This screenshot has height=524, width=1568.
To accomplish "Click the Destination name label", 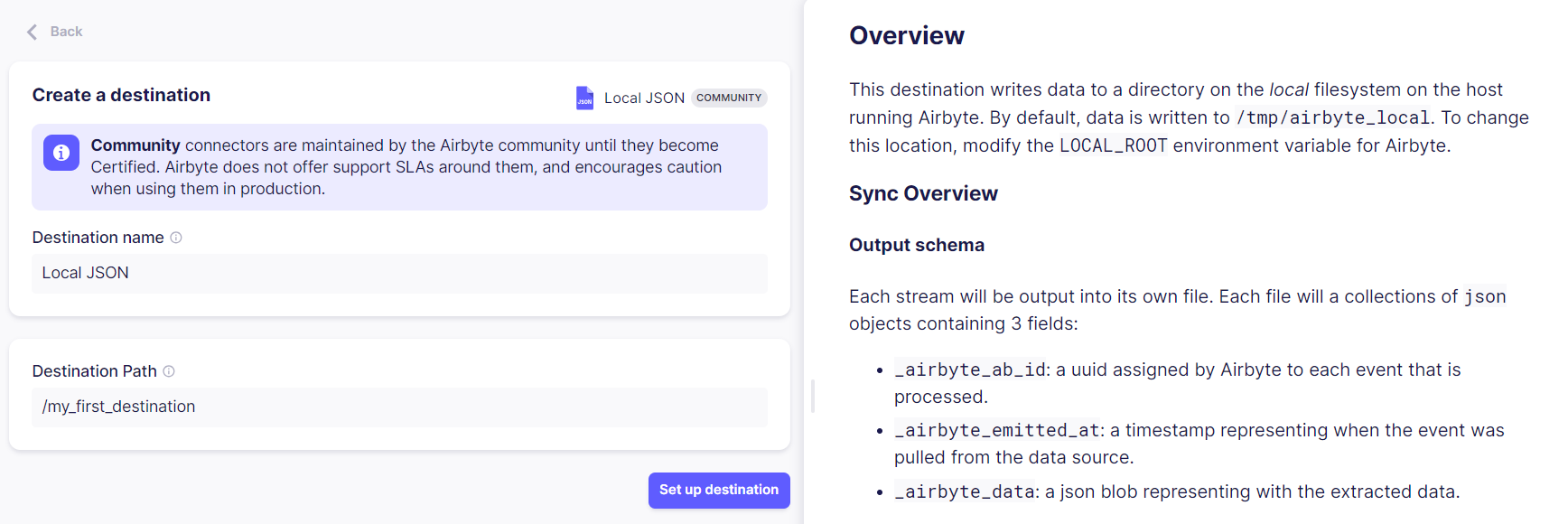I will coord(98,238).
